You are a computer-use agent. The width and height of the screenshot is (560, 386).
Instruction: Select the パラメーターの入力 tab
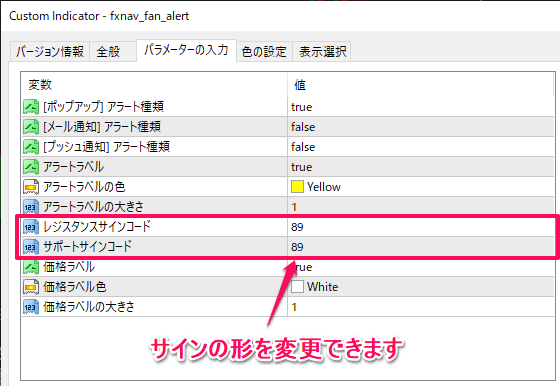pos(186,50)
